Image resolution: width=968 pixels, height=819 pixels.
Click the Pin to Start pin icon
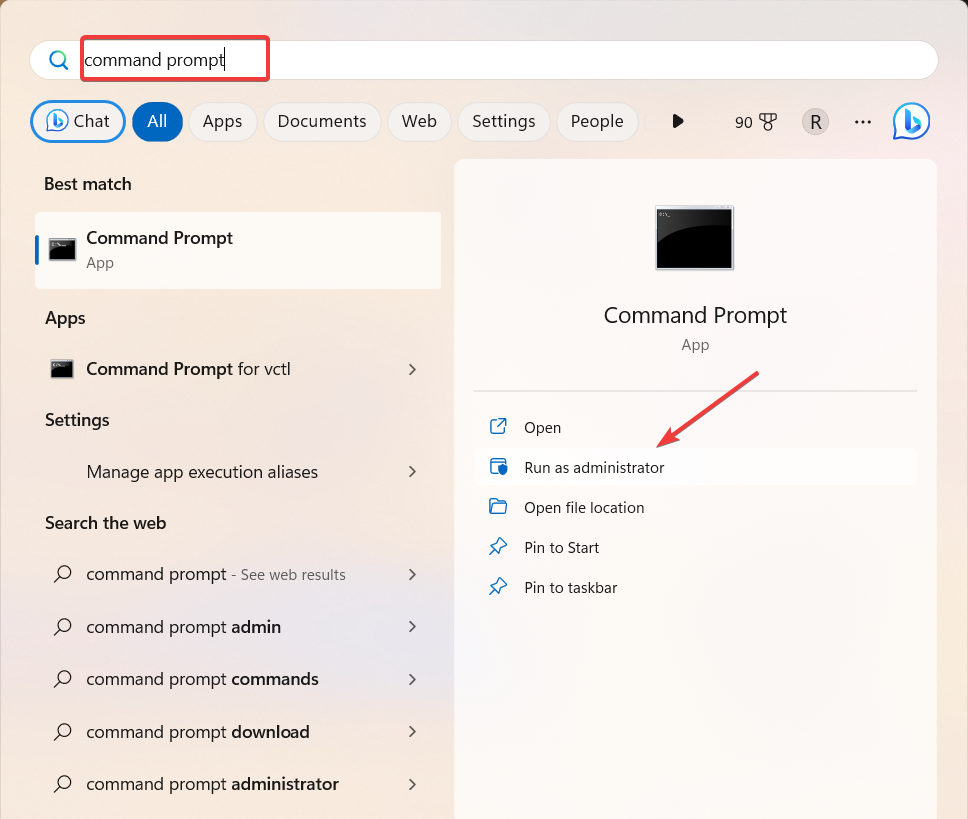(498, 547)
